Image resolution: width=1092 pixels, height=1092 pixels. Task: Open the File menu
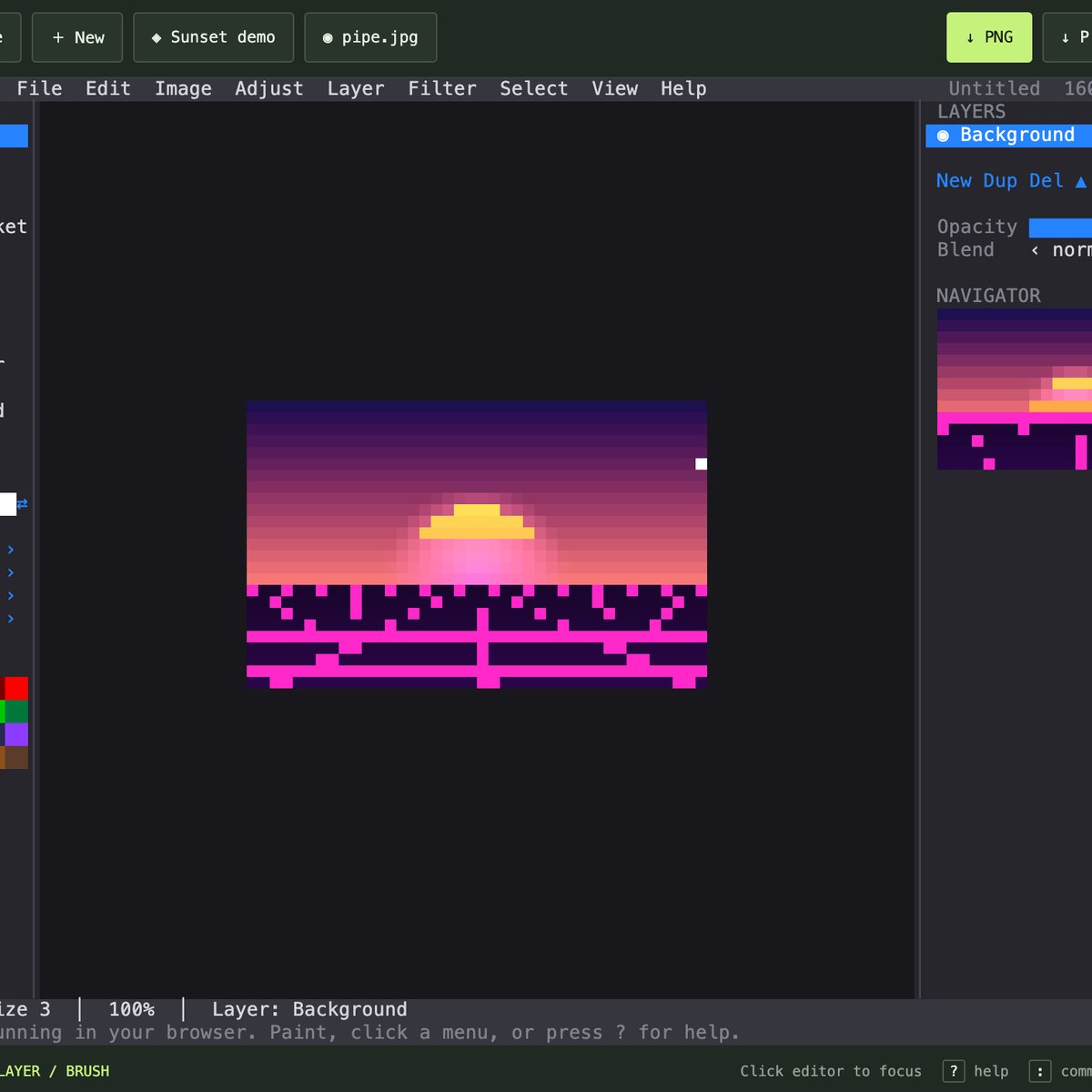[x=39, y=88]
